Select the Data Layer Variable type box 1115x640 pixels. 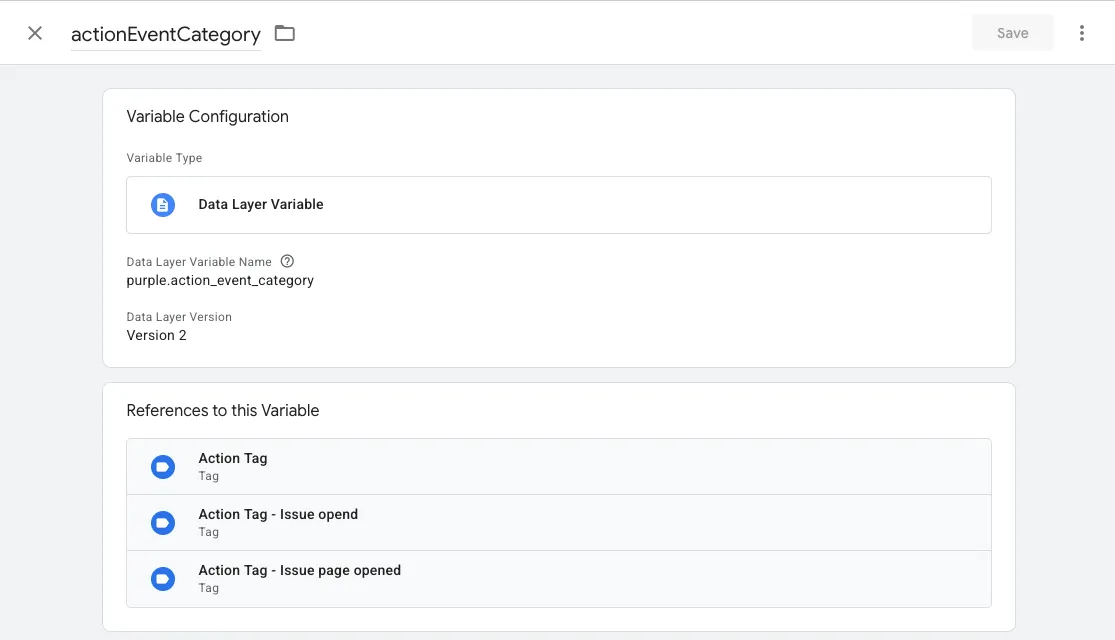pyautogui.click(x=559, y=205)
